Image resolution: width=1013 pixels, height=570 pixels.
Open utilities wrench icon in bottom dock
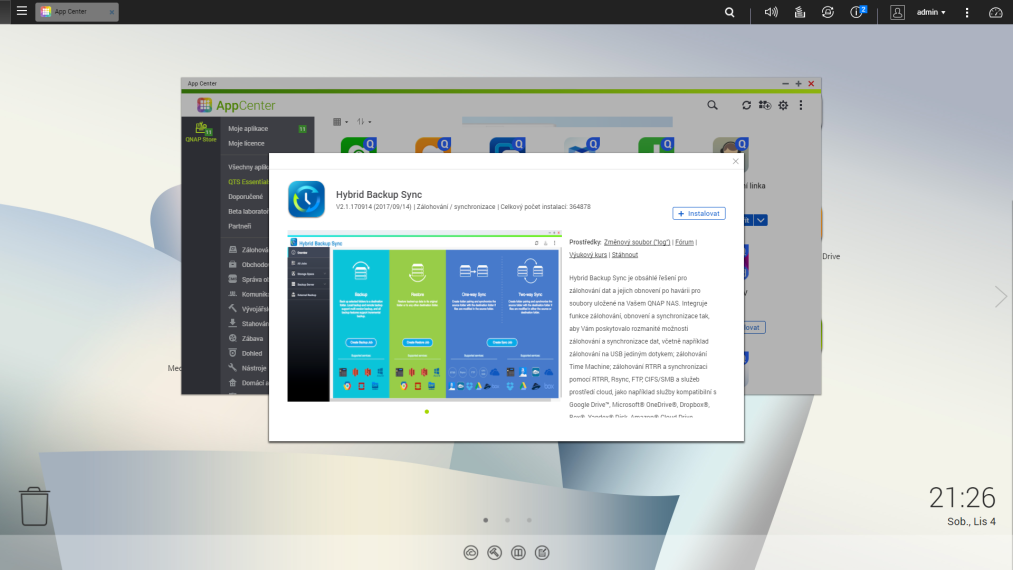click(x=494, y=553)
